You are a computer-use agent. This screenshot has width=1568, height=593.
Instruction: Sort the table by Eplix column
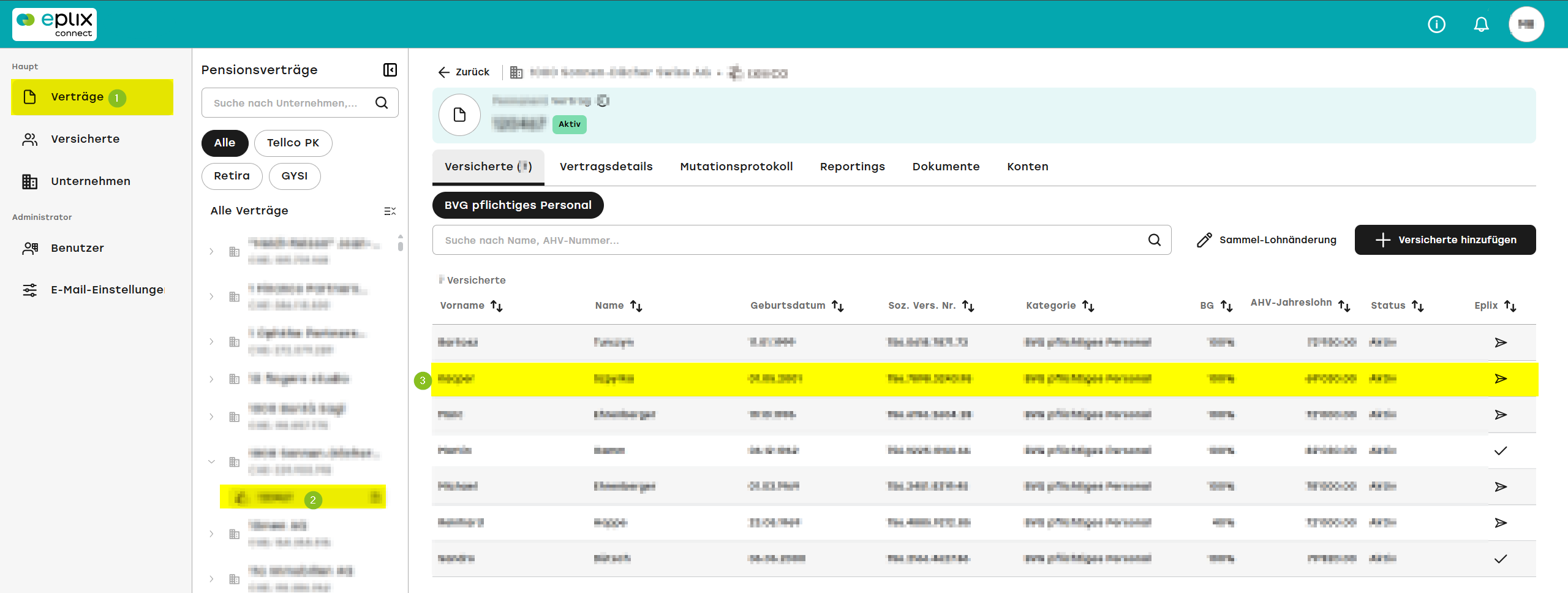(x=1510, y=306)
